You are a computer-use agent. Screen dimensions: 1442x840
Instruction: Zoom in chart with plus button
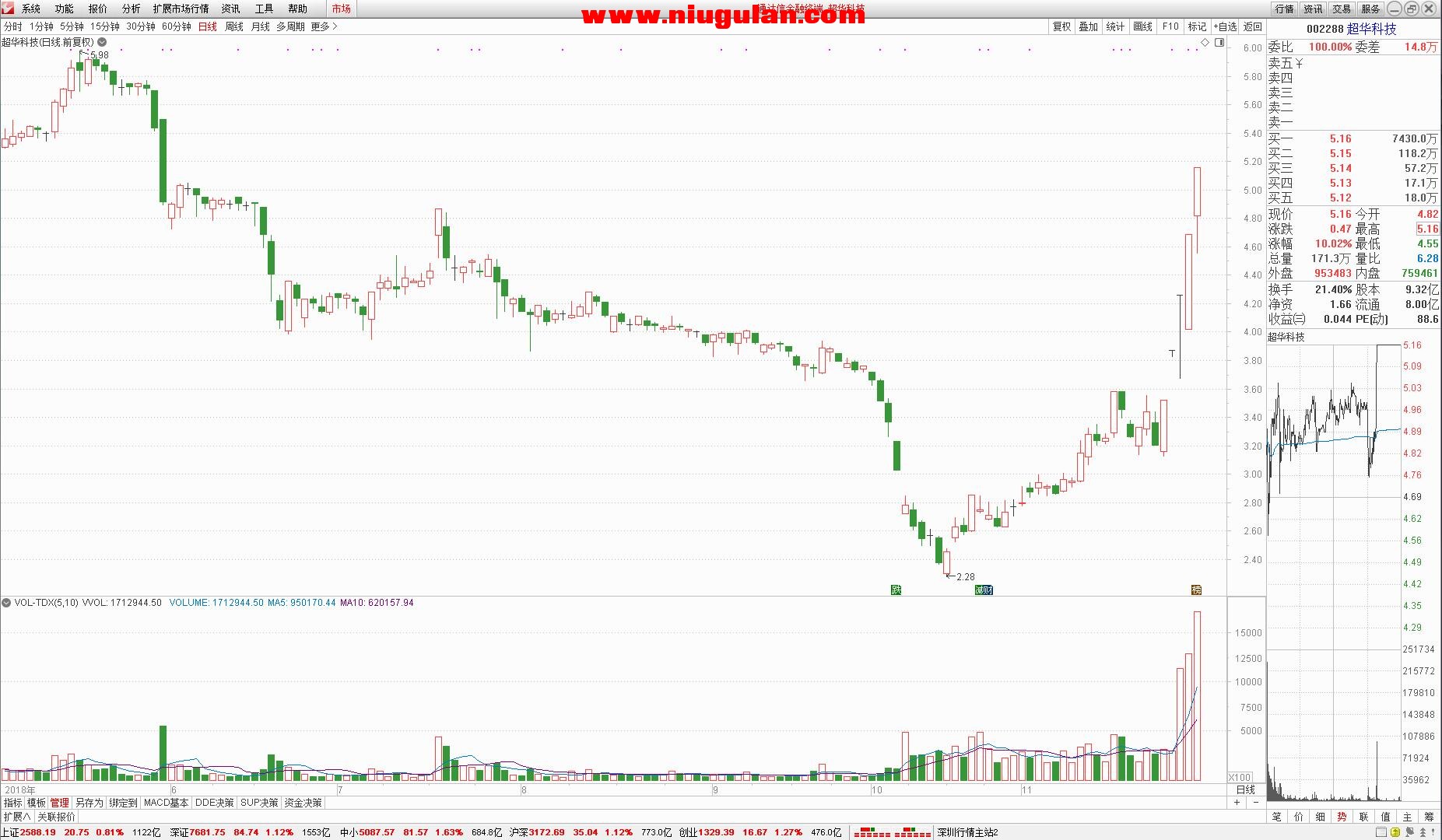point(1237,802)
